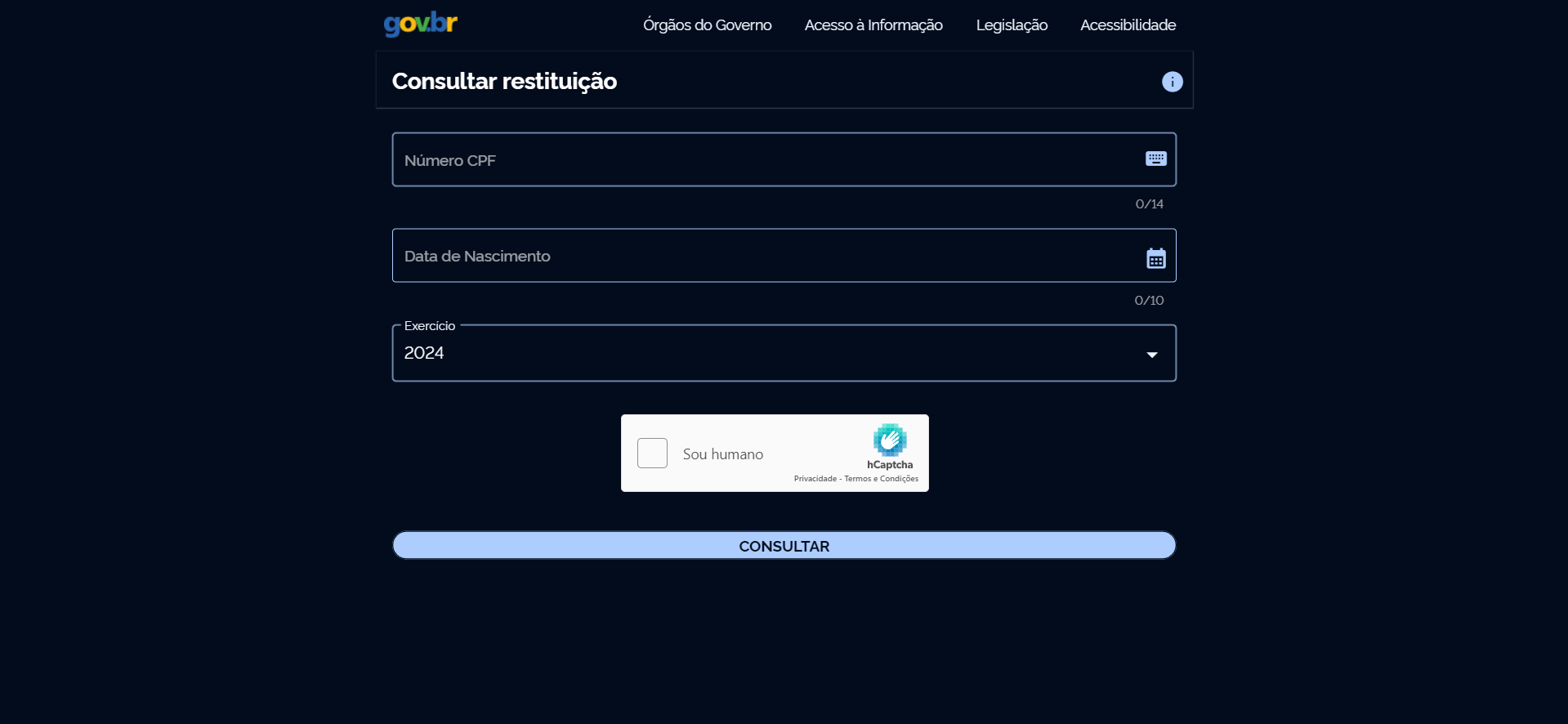
Task: Open the Privacidade link in hCaptcha
Action: 815,479
